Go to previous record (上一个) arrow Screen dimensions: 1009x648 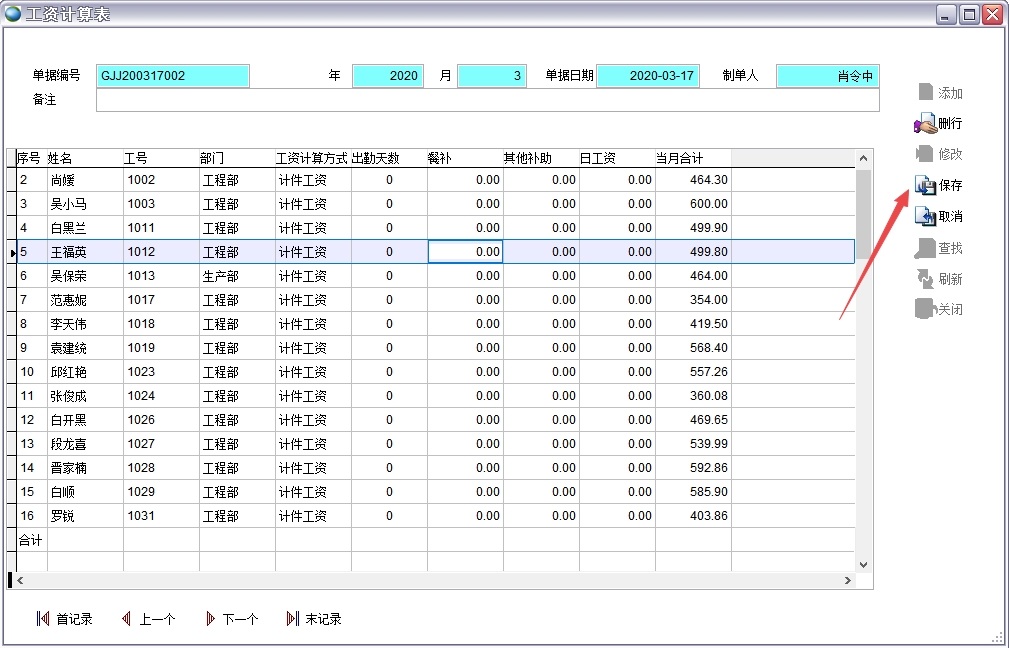(126, 619)
